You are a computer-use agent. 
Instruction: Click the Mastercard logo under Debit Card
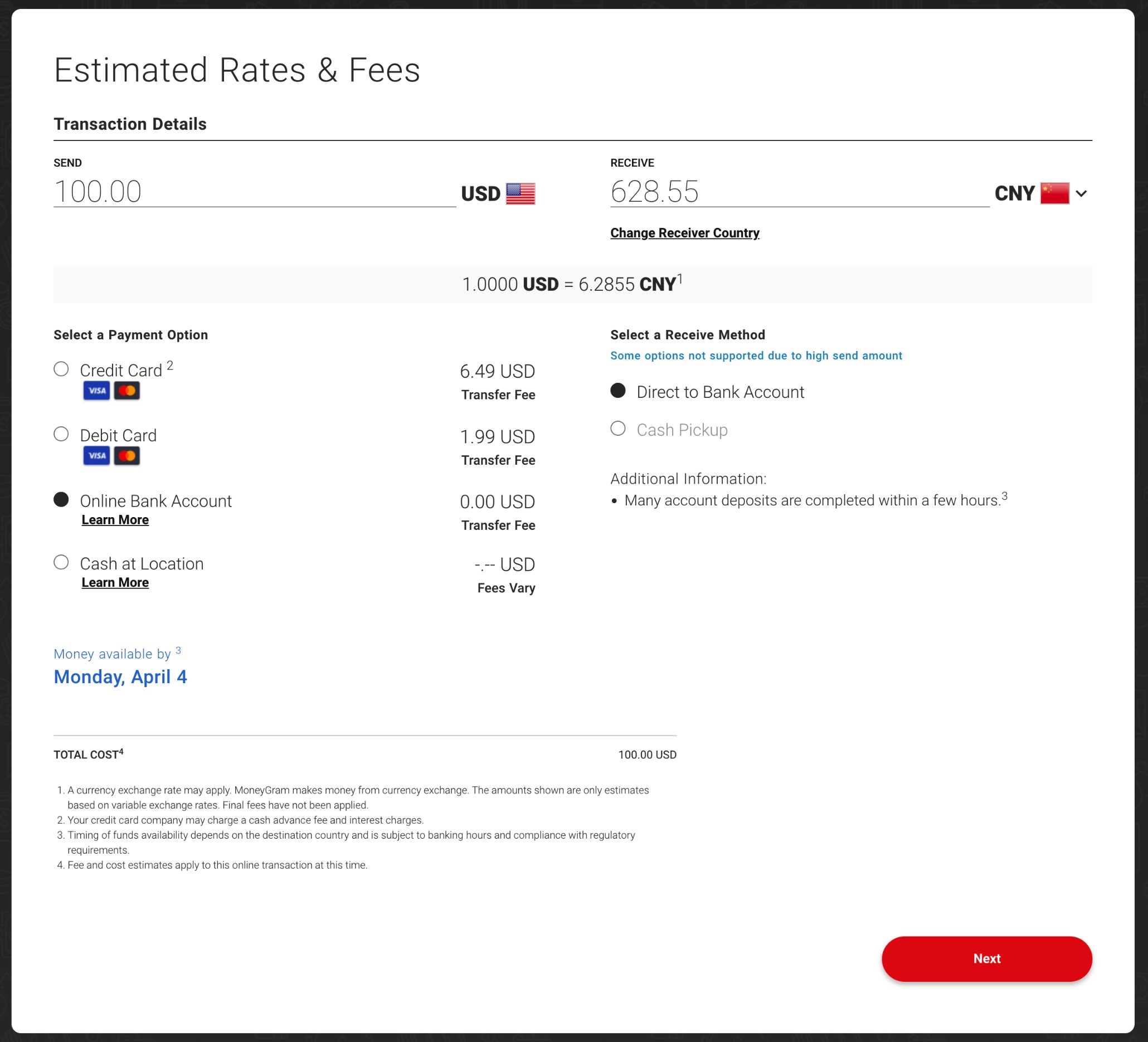[127, 455]
